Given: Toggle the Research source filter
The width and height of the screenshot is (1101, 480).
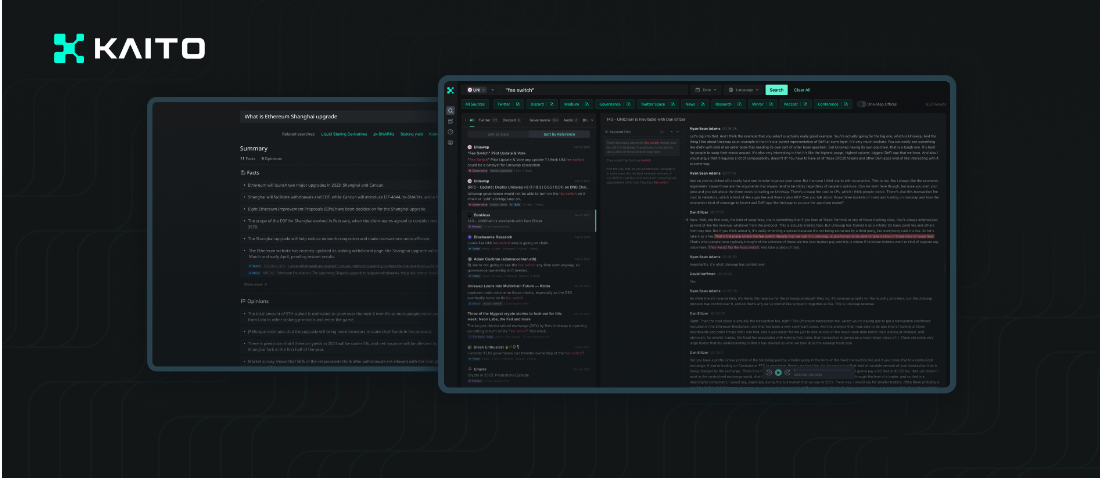Looking at the screenshot, I should pyautogui.click(x=728, y=104).
